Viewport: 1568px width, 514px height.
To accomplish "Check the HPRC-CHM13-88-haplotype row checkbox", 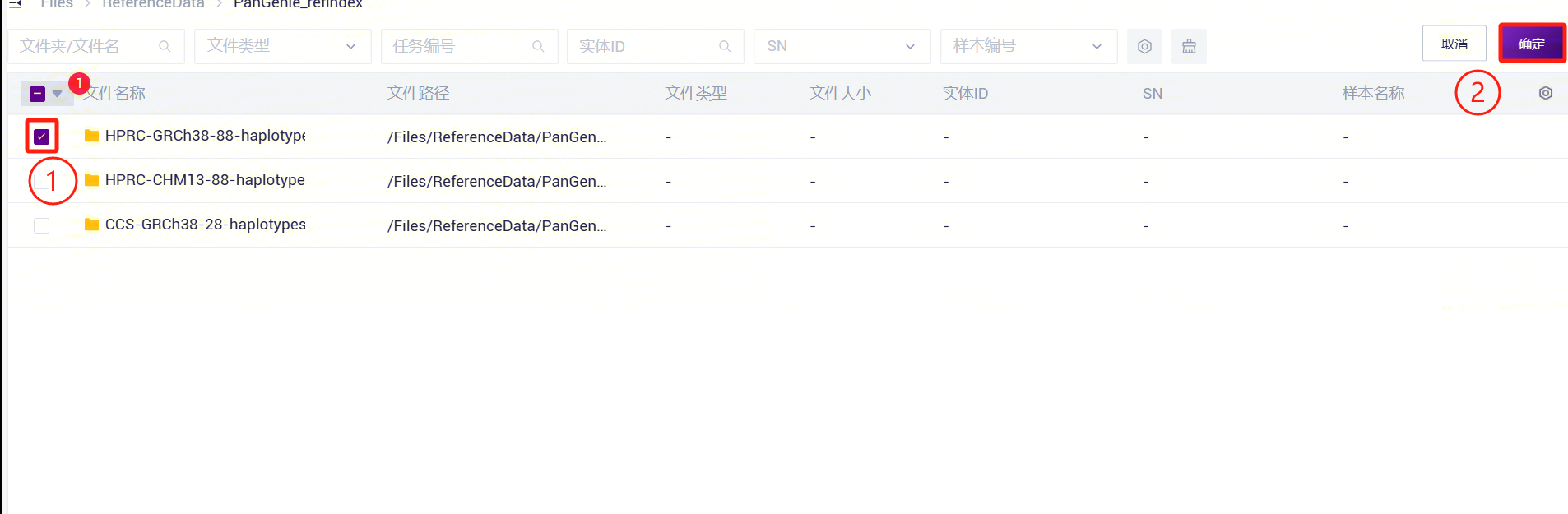I will [x=42, y=181].
